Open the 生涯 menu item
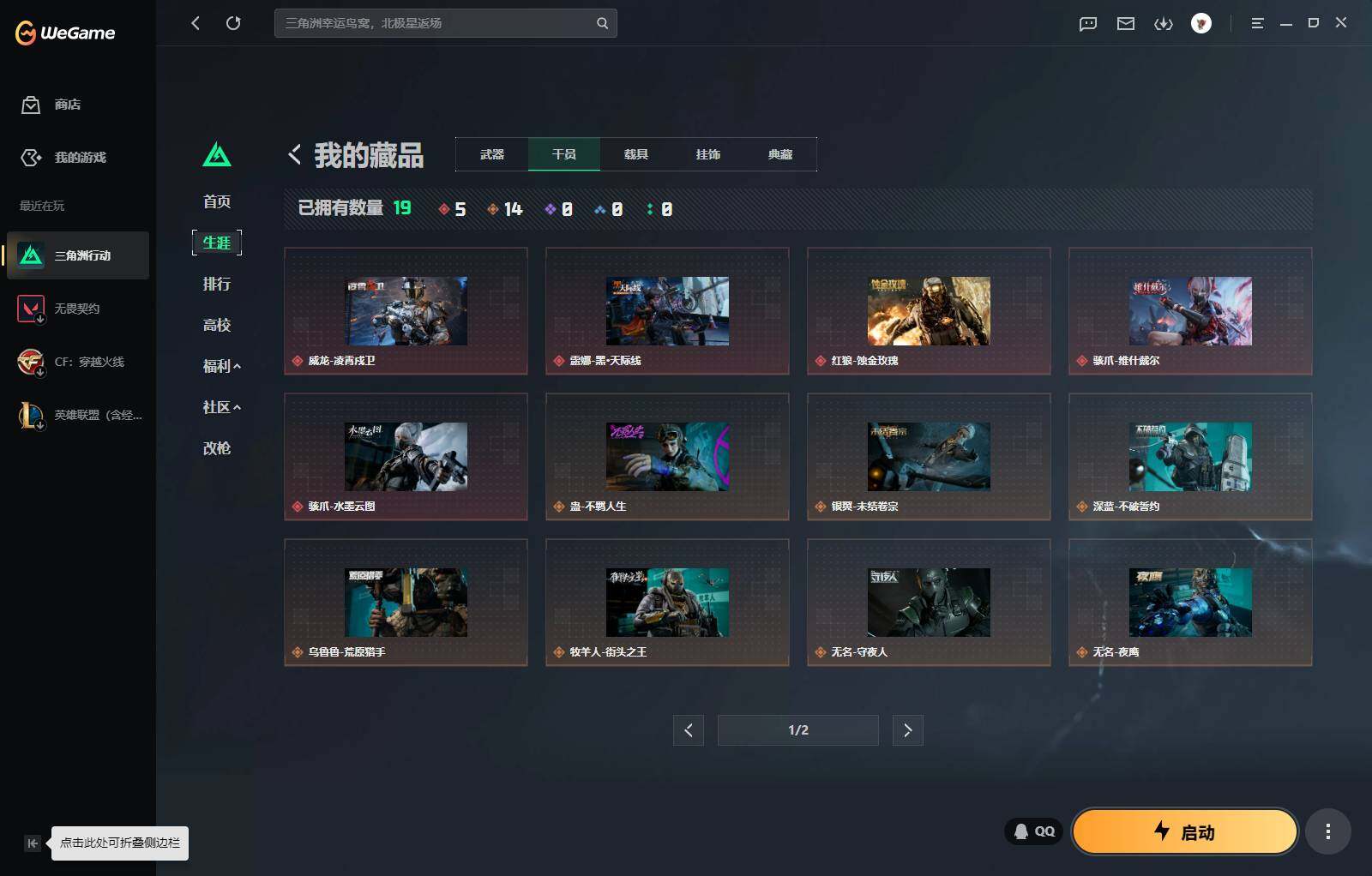Viewport: 1372px width, 876px height. 217,243
